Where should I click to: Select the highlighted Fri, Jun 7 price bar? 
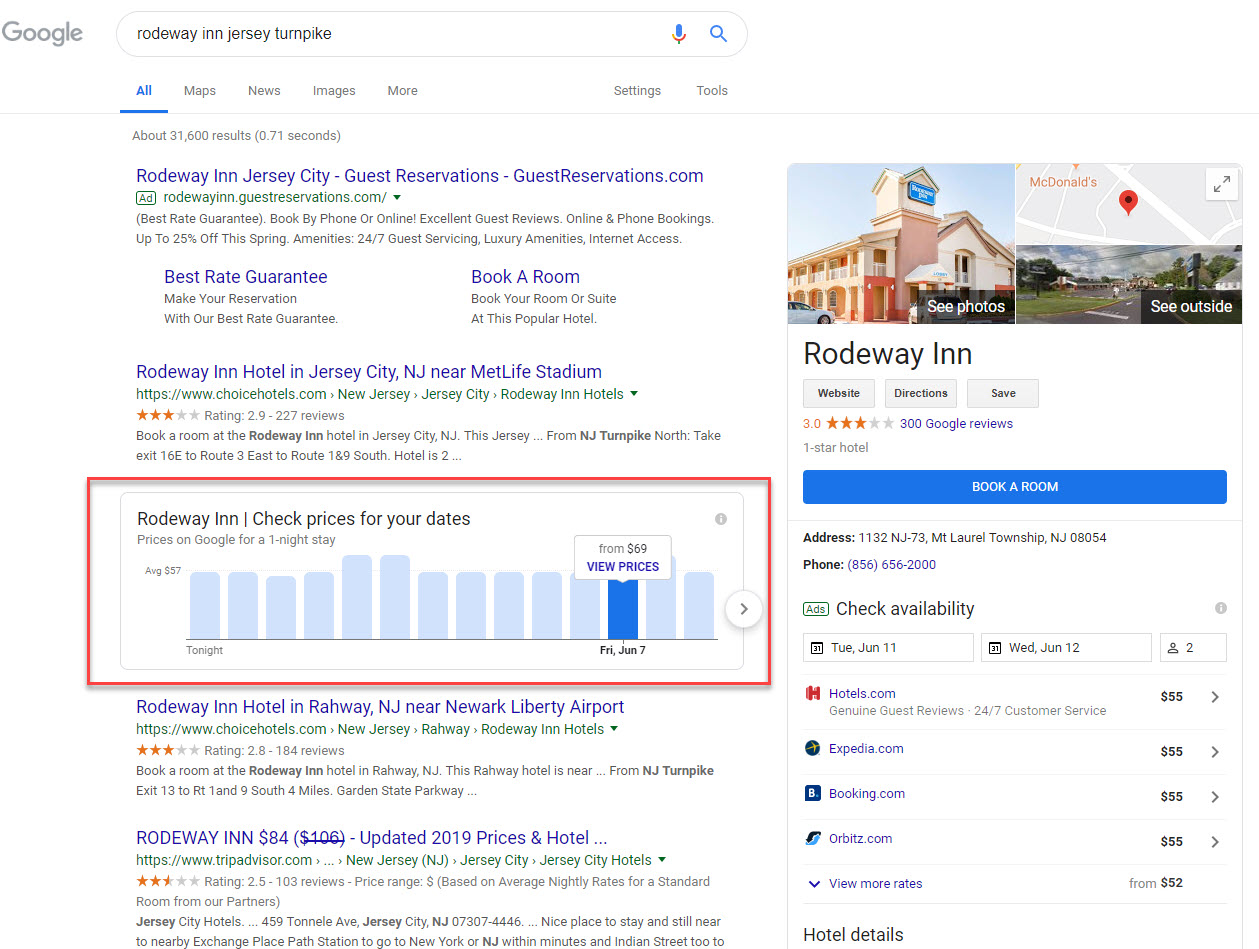(622, 609)
